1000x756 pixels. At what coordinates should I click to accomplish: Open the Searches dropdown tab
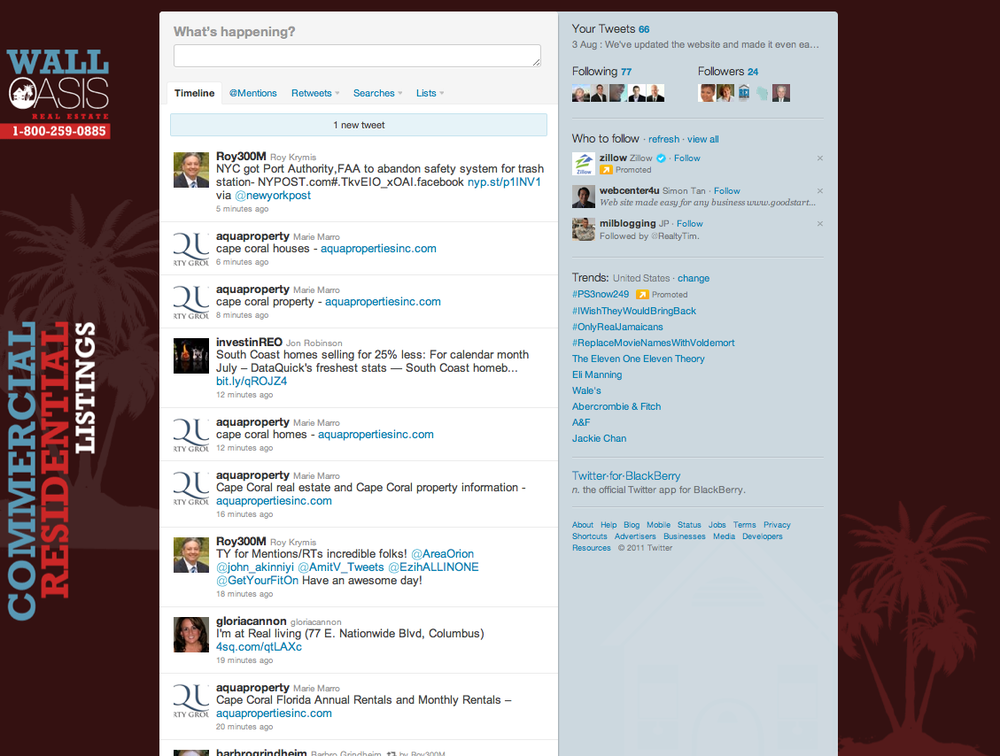pos(378,93)
